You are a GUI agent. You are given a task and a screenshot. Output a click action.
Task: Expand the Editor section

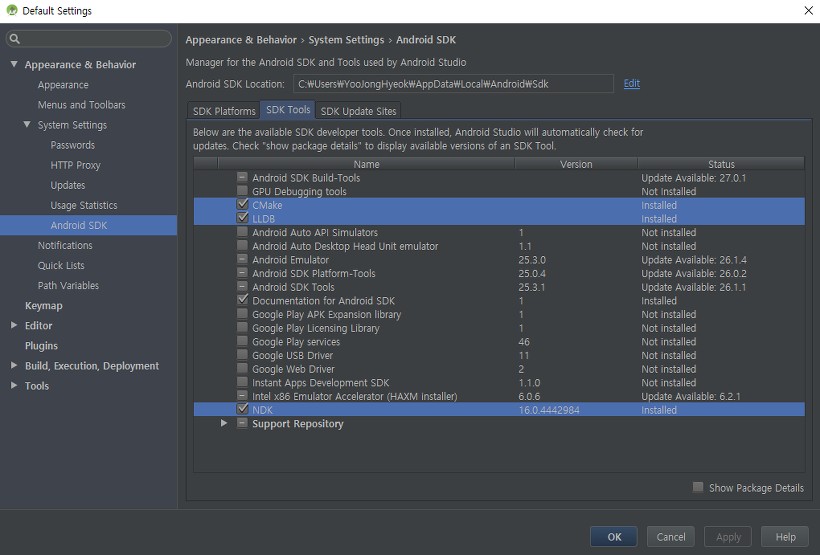pyautogui.click(x=14, y=325)
